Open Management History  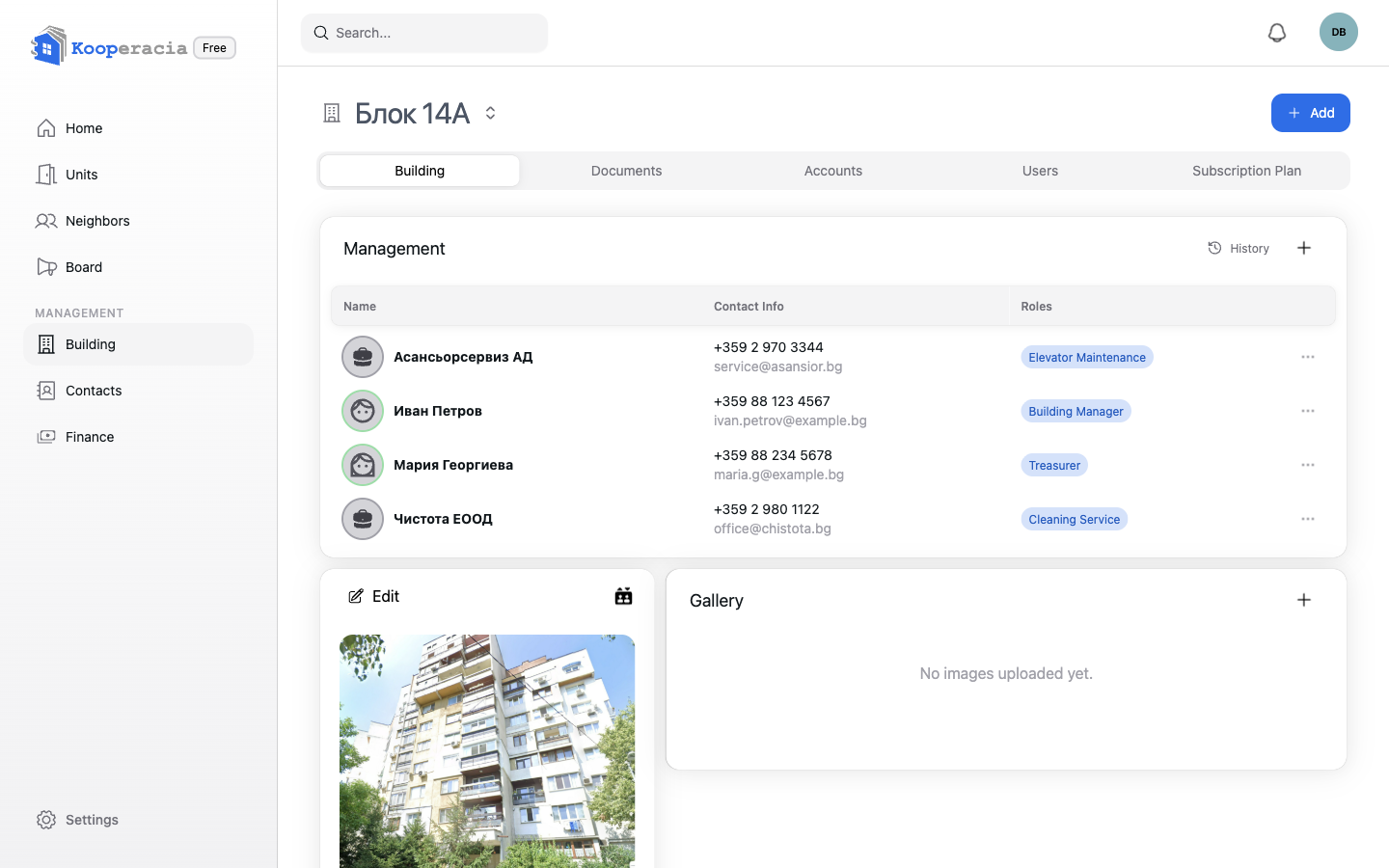[x=1239, y=248]
